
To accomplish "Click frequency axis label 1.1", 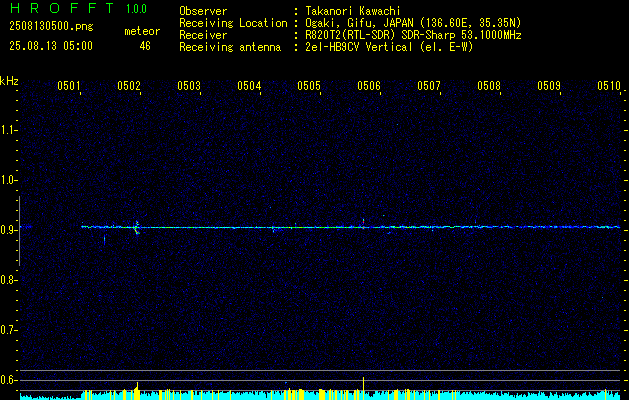I will [x=8, y=130].
